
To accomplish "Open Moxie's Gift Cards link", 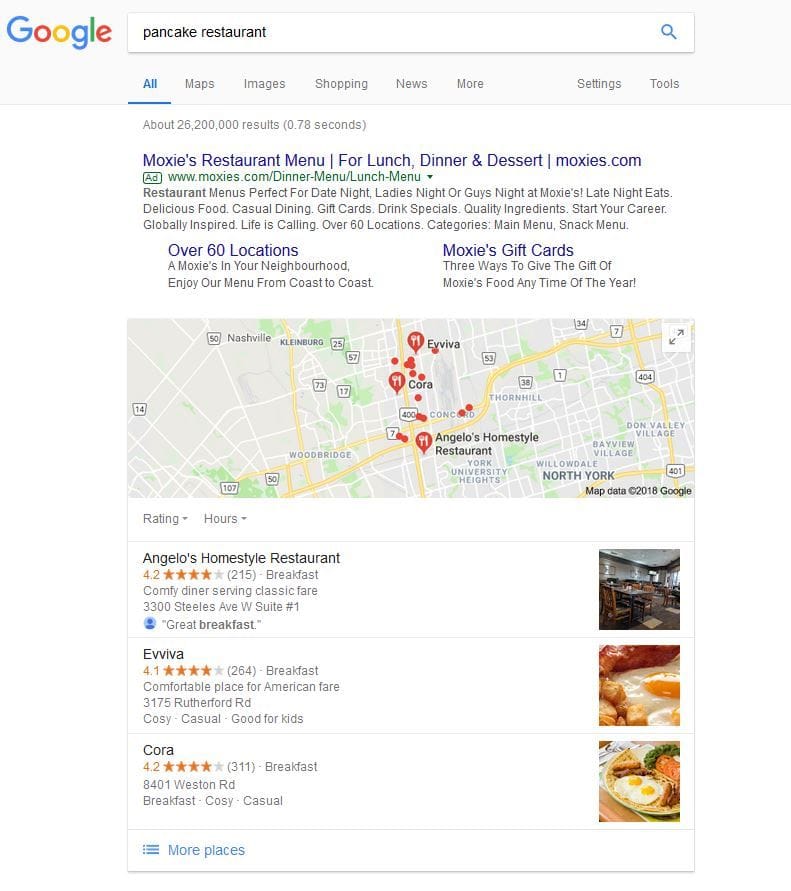I will pos(508,250).
